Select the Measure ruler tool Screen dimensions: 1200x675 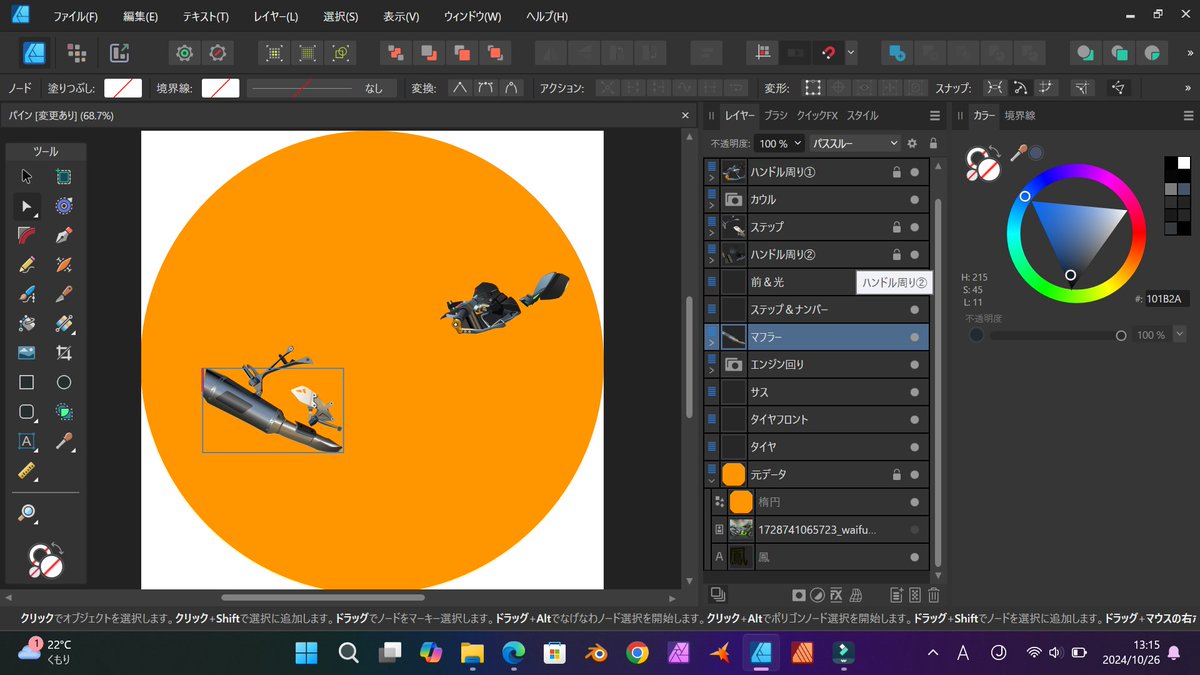[27, 470]
